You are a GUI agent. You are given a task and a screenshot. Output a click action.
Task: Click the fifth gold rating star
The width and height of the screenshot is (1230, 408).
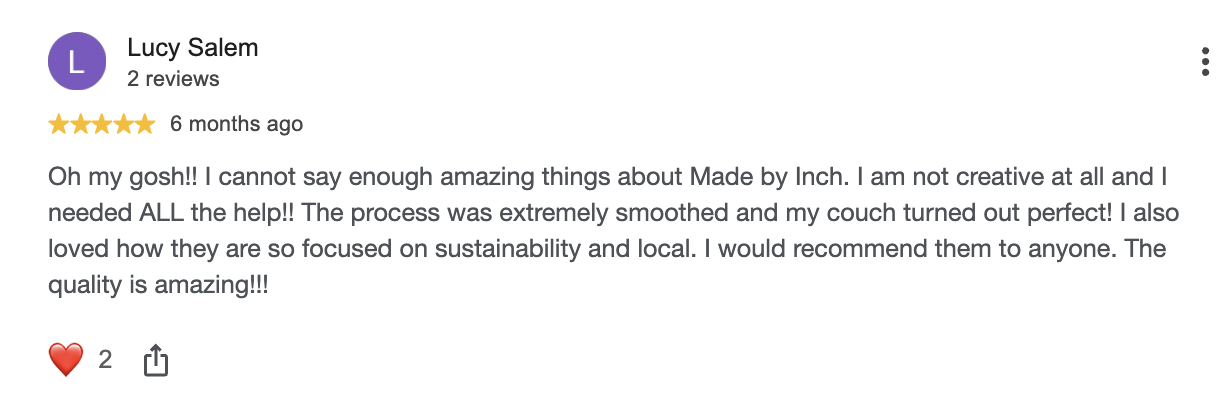(145, 124)
